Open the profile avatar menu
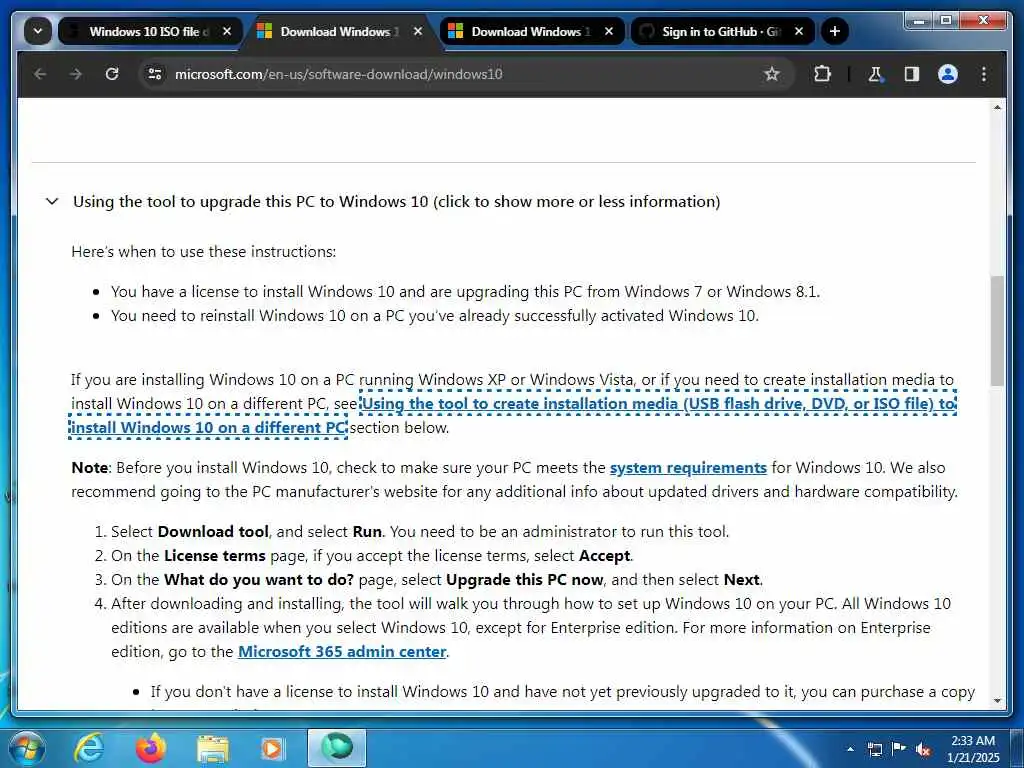 tap(948, 74)
